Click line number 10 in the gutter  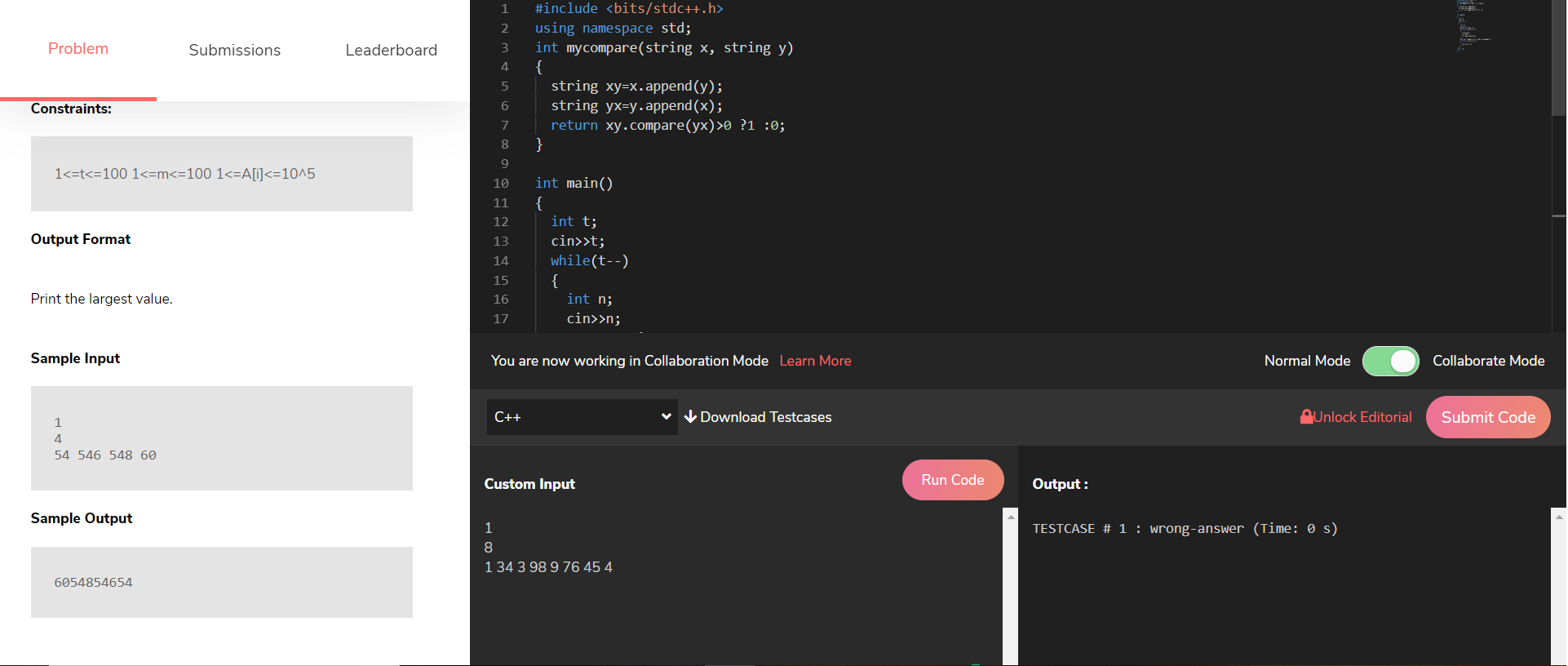click(501, 184)
